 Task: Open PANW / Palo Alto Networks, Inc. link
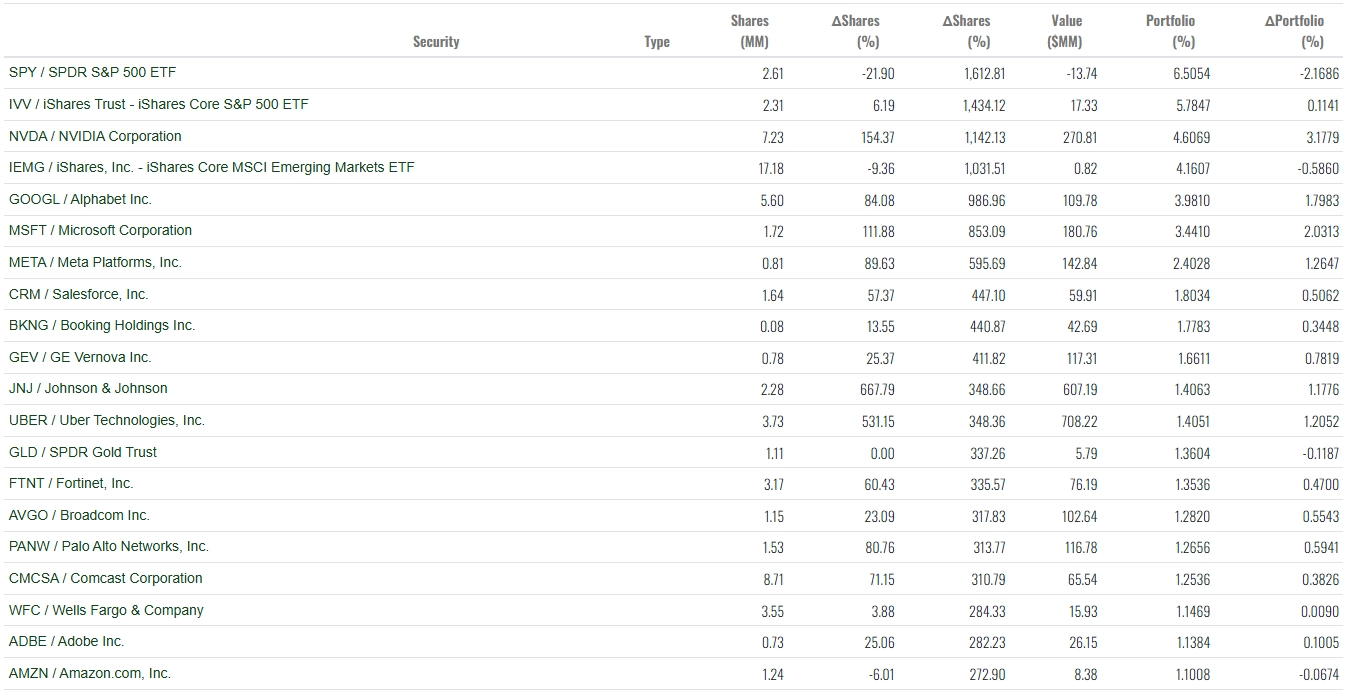click(x=108, y=546)
